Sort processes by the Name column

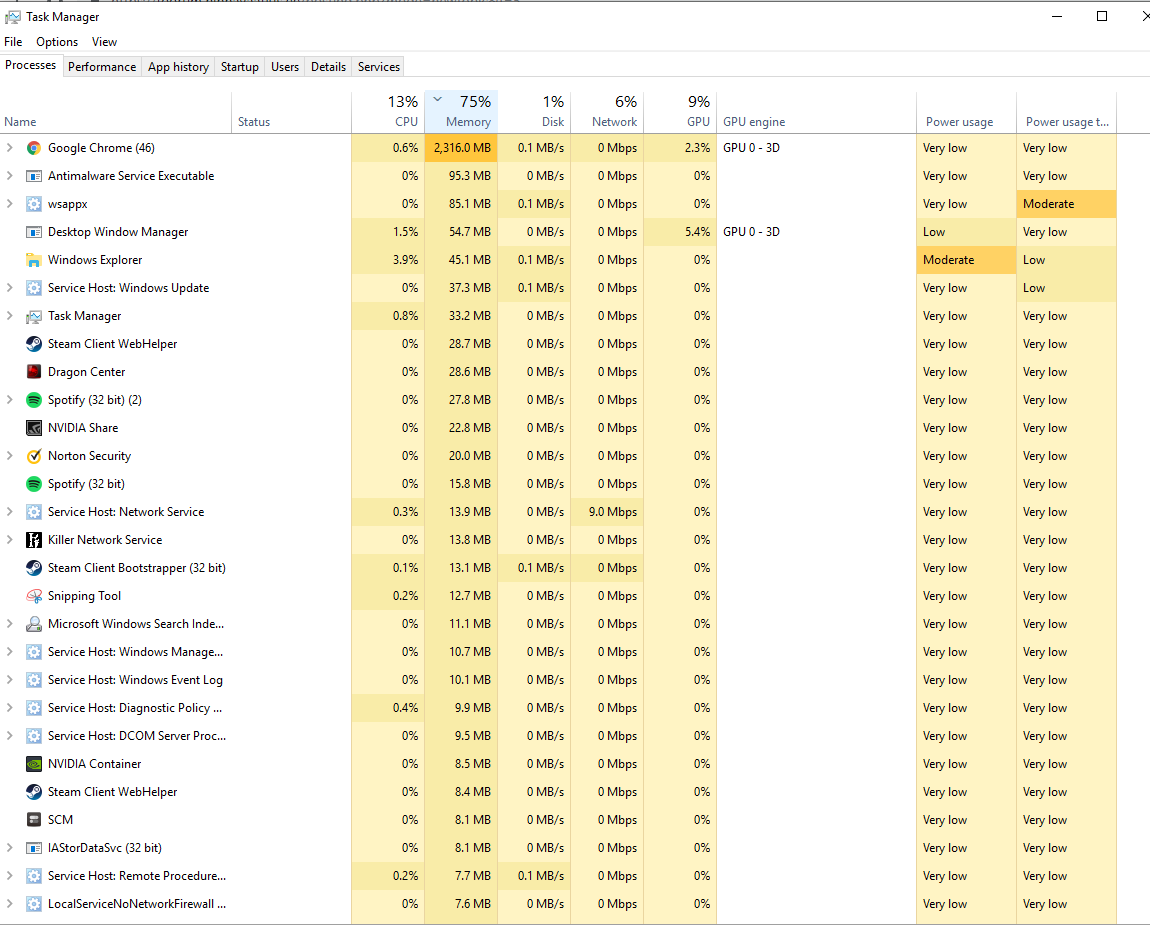pyautogui.click(x=116, y=113)
